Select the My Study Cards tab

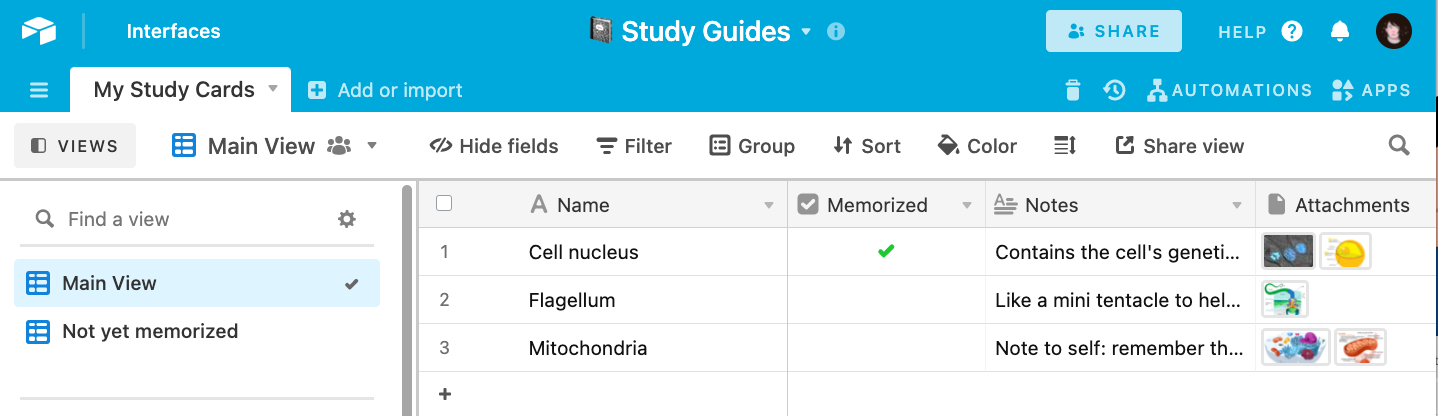point(173,90)
